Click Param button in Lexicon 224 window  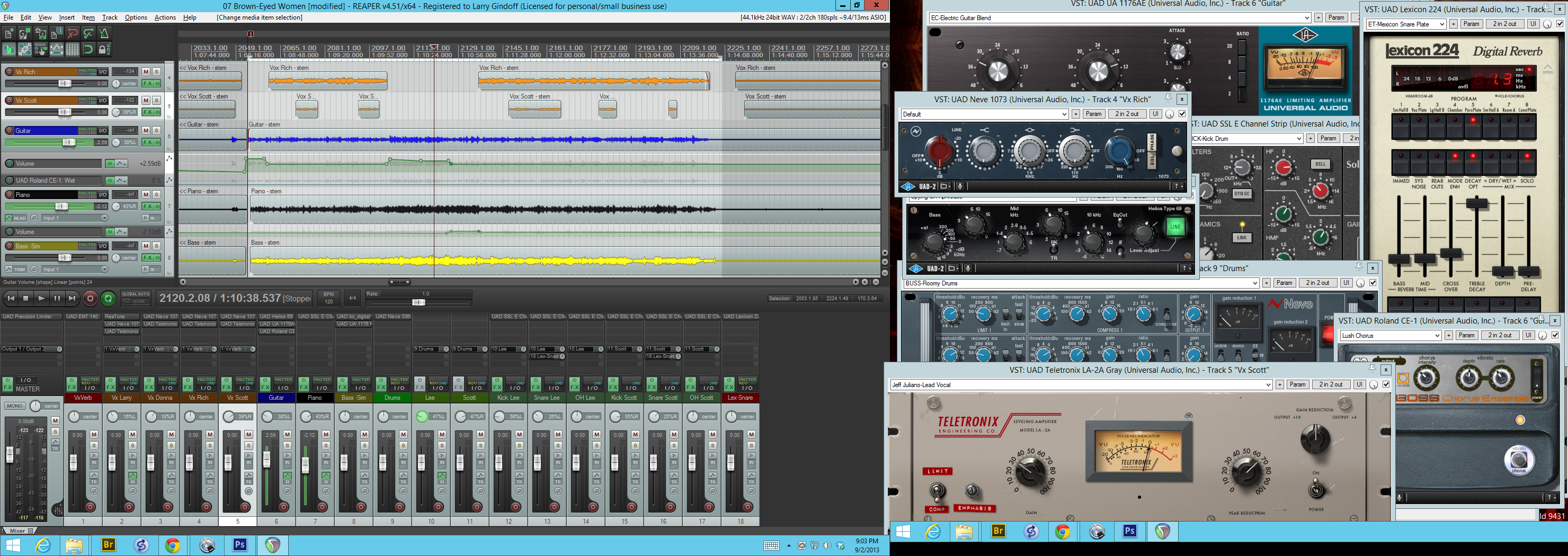[1471, 24]
